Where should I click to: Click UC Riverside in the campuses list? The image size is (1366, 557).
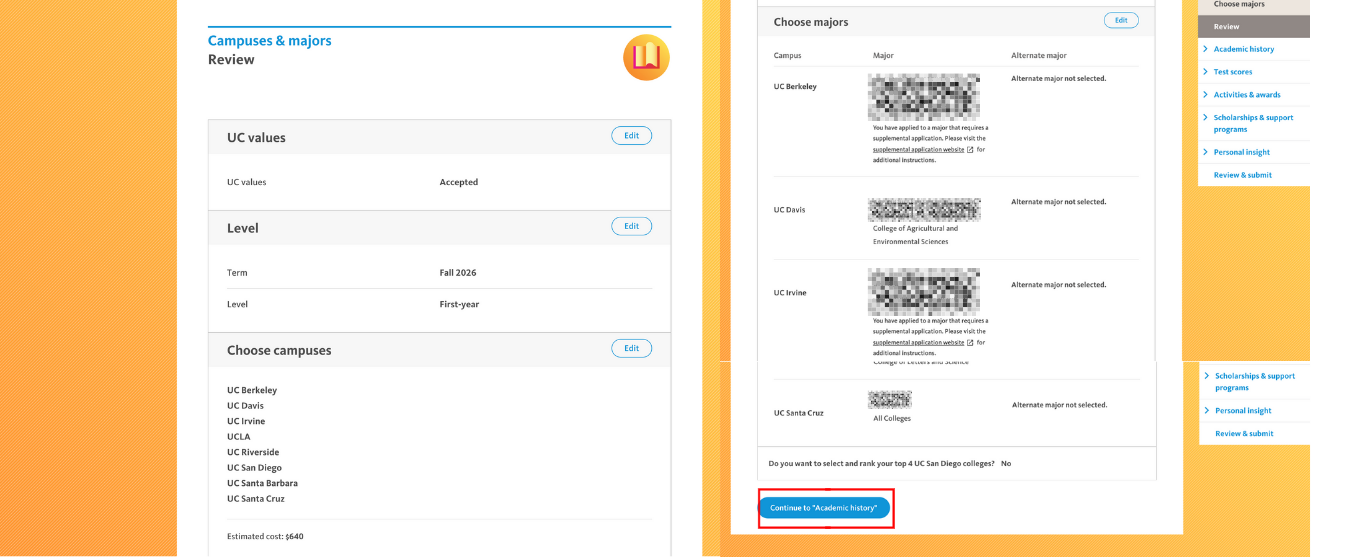(x=253, y=452)
